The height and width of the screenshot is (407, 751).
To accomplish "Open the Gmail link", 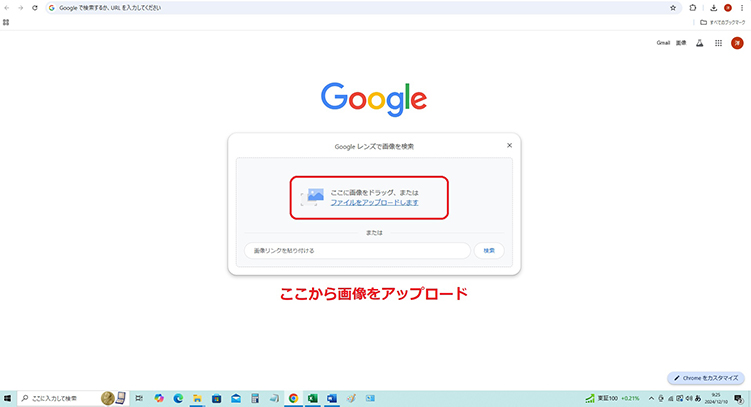I will 663,43.
